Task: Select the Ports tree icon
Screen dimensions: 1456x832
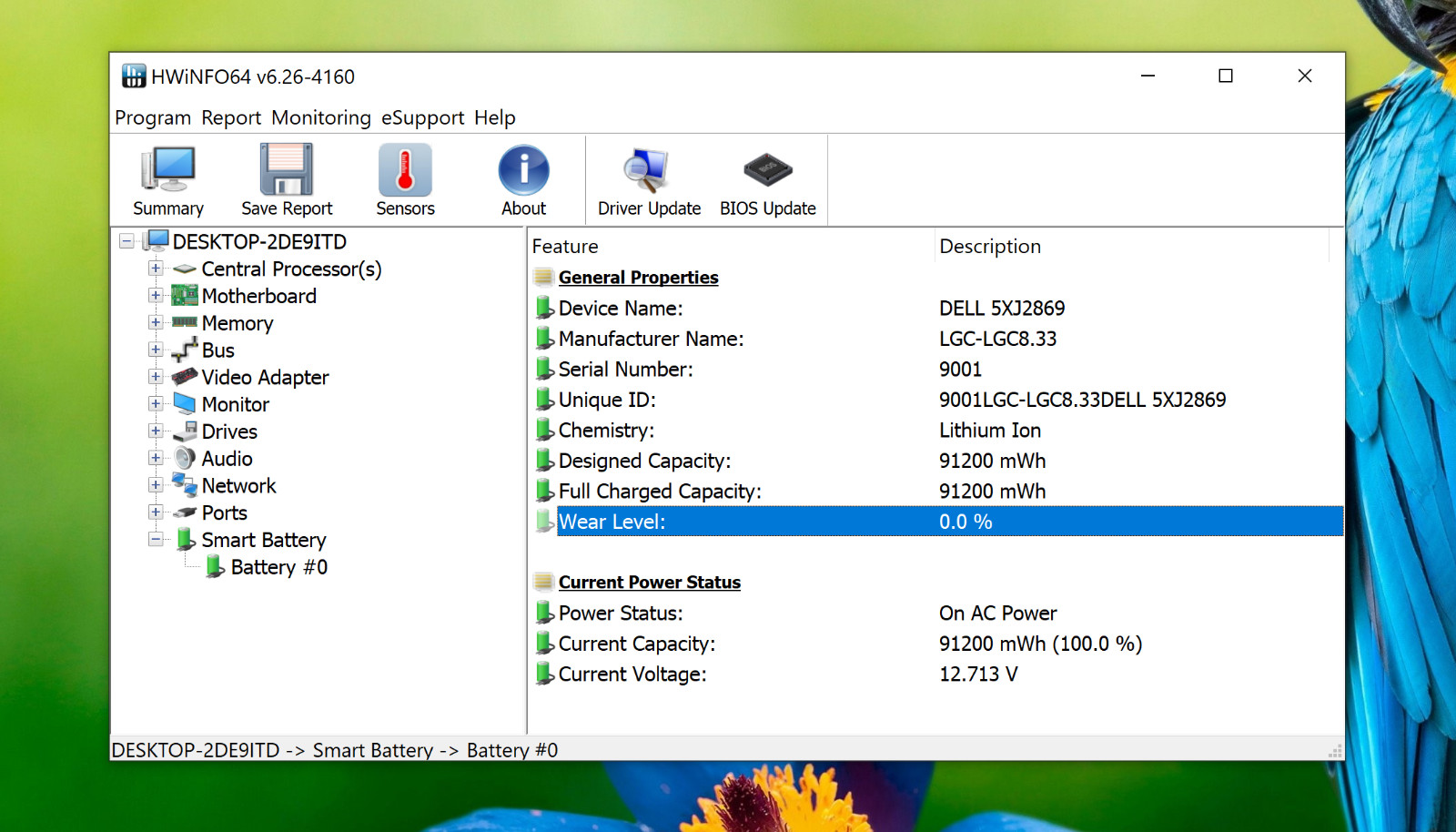Action: point(185,512)
